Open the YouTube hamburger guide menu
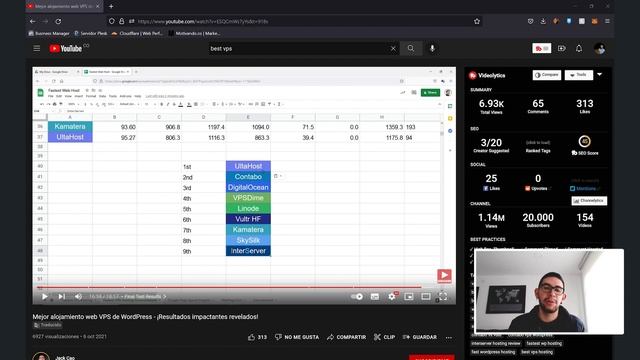The width and height of the screenshot is (640, 360). click(x=37, y=49)
